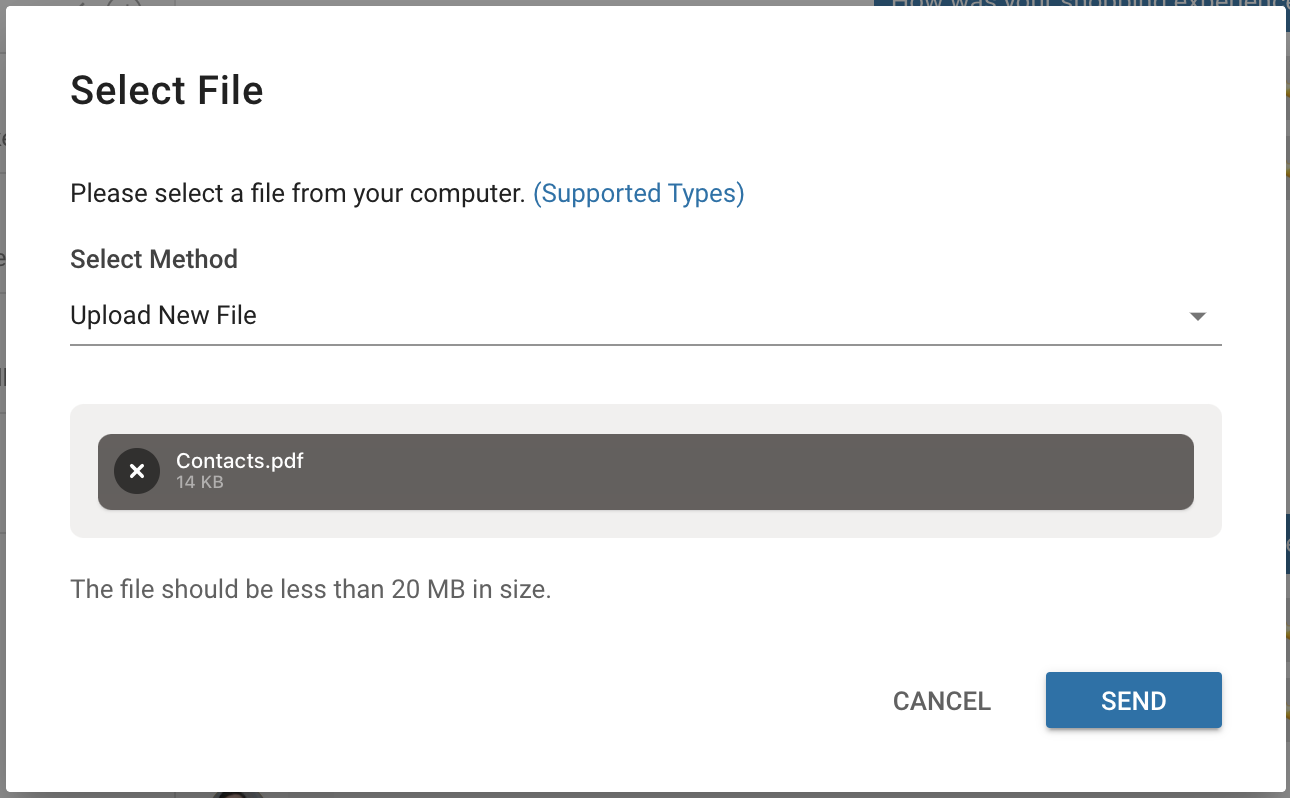Click the light gray file drop zone
This screenshot has height=798, width=1290.
[x=645, y=523]
